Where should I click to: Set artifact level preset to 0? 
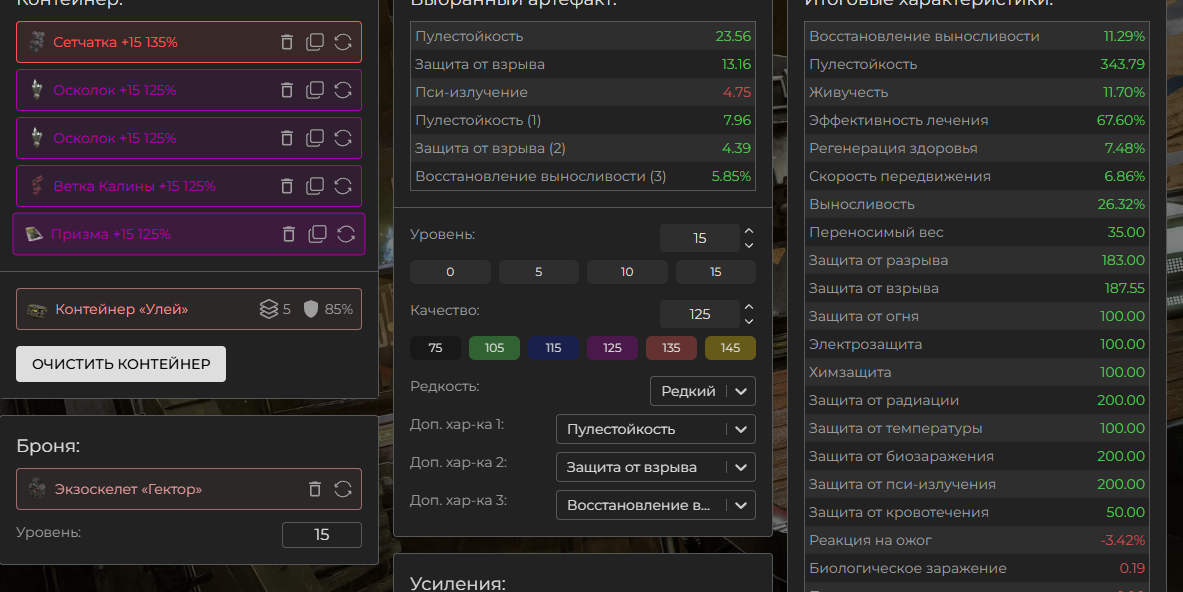[450, 272]
